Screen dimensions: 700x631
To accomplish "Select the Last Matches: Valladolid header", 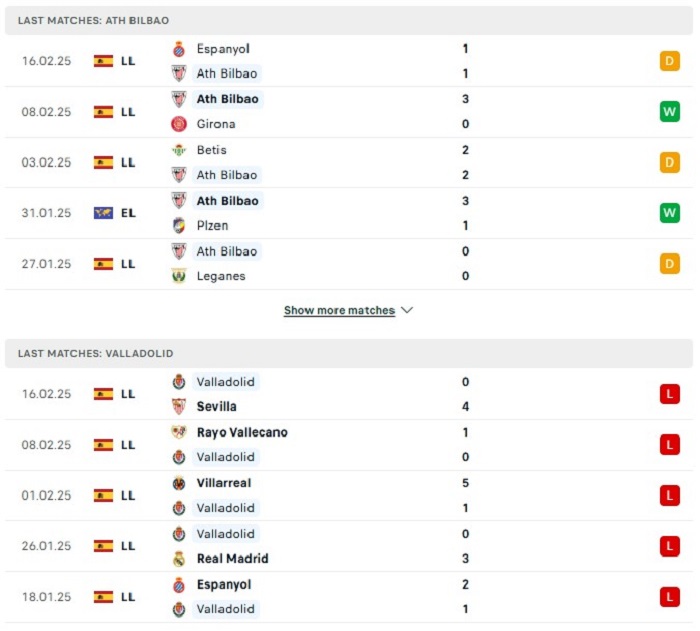I will pyautogui.click(x=349, y=353).
